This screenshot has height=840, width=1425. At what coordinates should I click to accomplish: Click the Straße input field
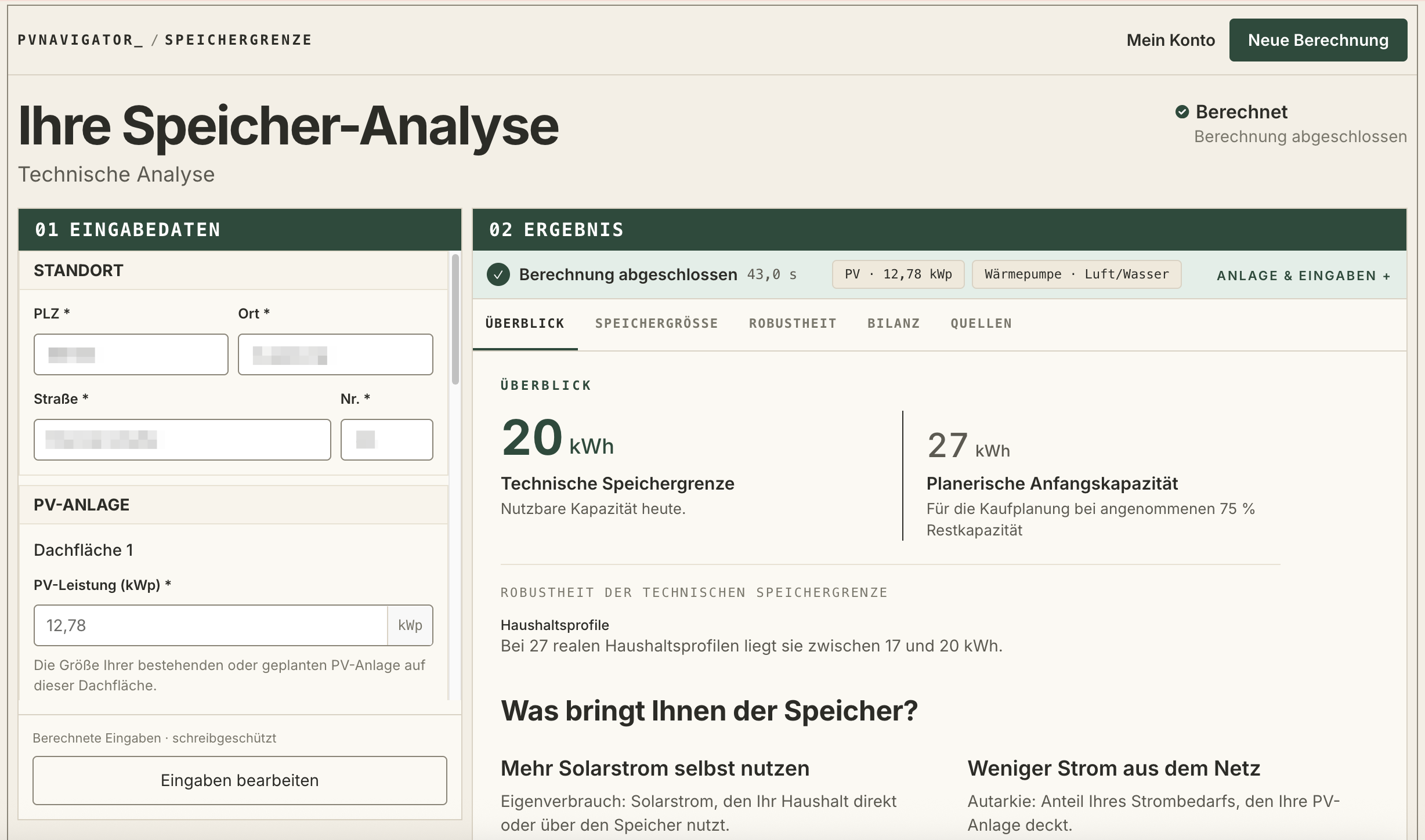182,440
